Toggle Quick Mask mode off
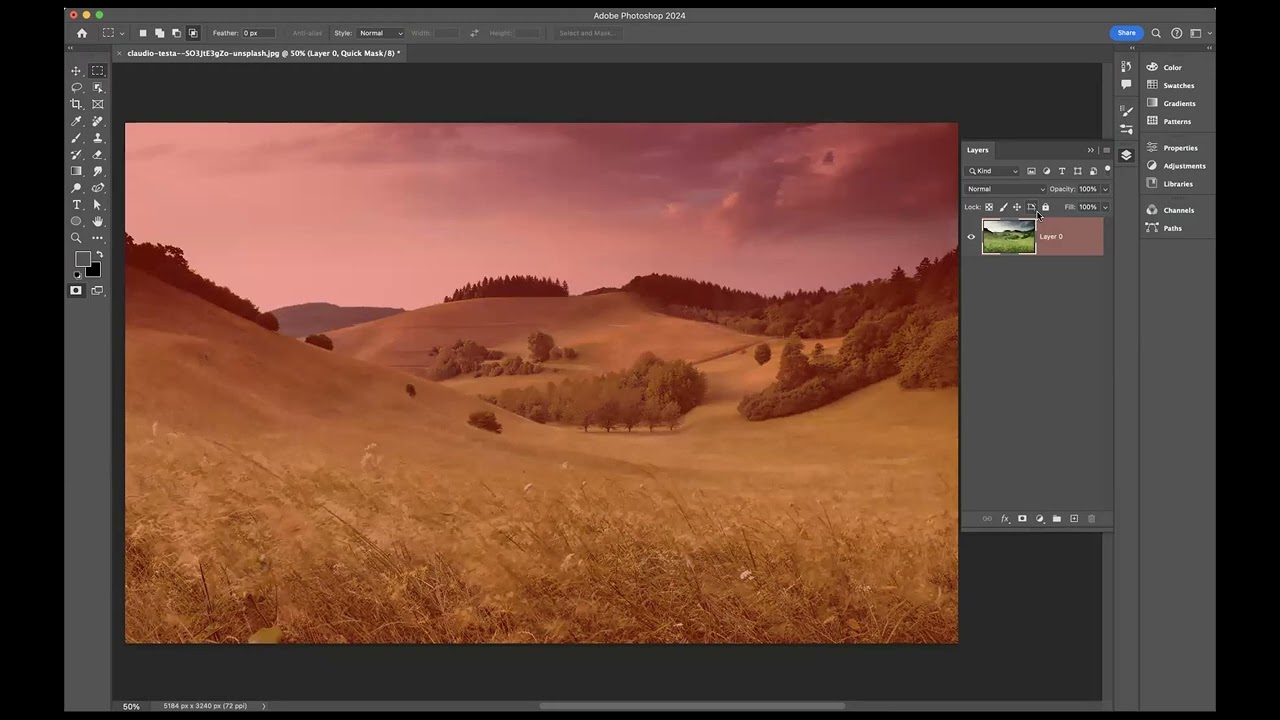This screenshot has height=720, width=1280. (x=76, y=291)
